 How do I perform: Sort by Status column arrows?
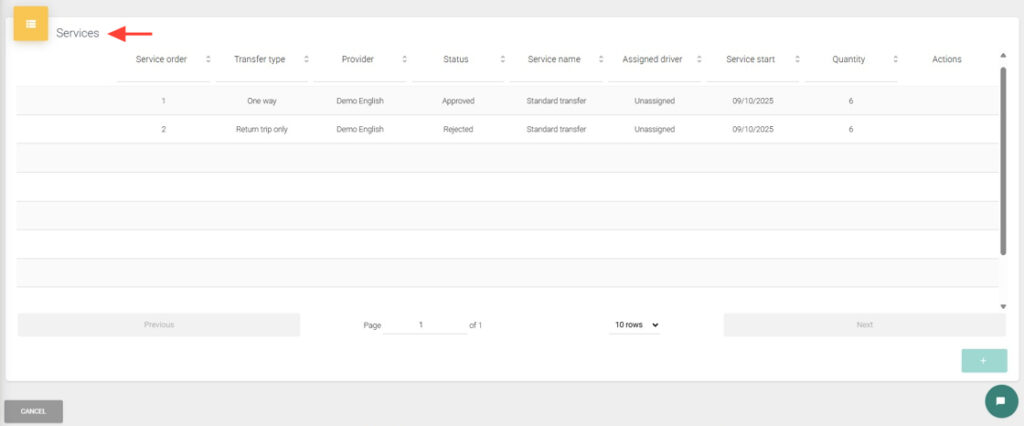(502, 60)
